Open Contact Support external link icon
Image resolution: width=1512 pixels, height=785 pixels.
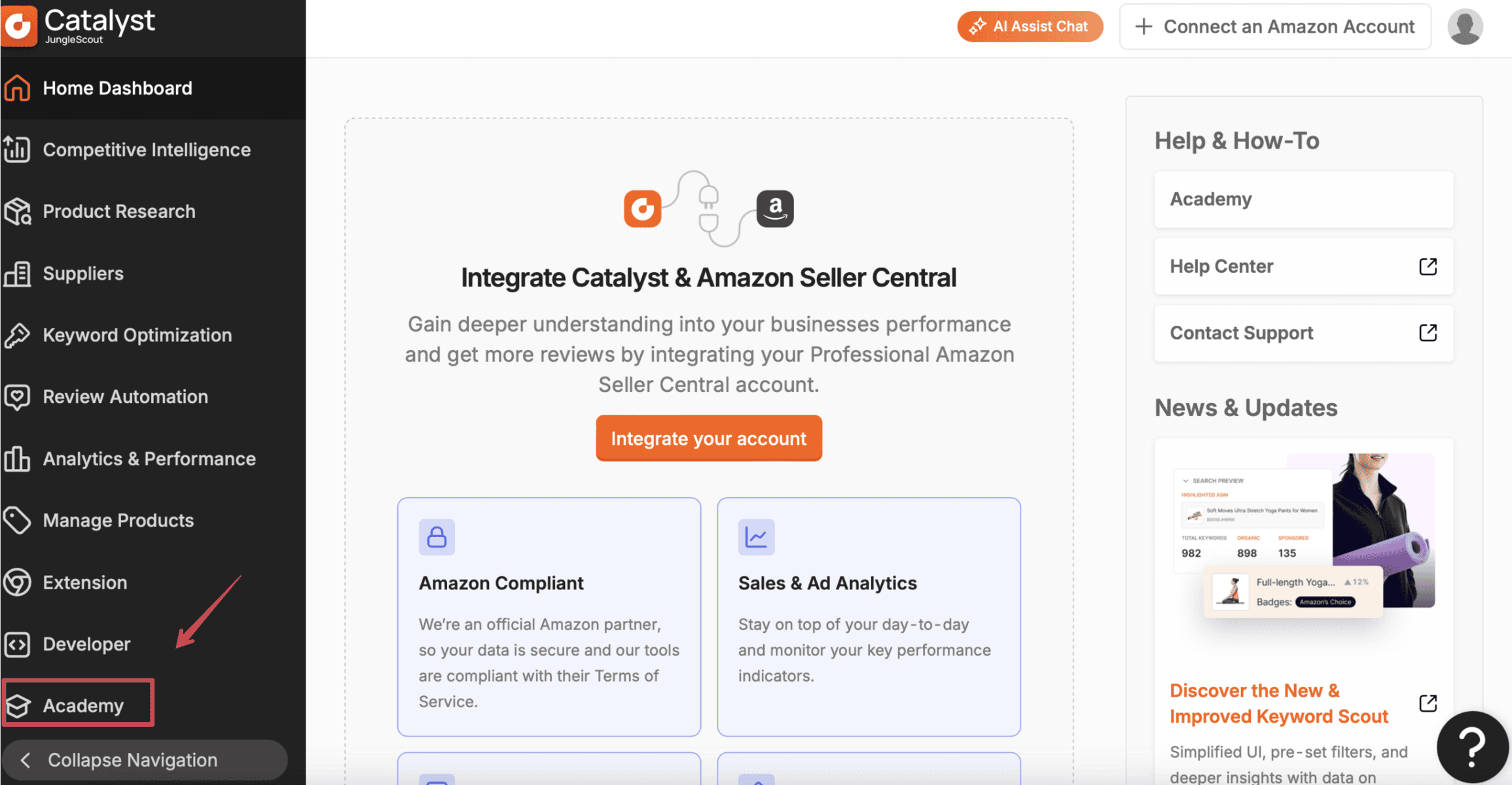(x=1428, y=333)
